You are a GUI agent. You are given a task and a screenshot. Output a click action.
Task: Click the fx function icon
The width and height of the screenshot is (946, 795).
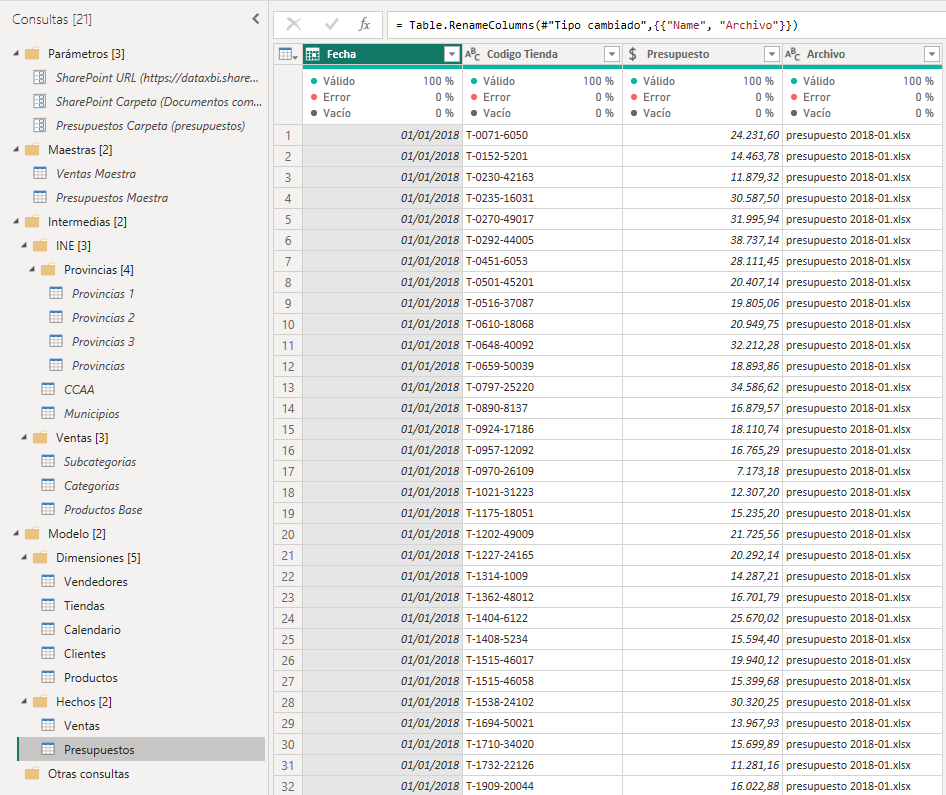click(364, 24)
